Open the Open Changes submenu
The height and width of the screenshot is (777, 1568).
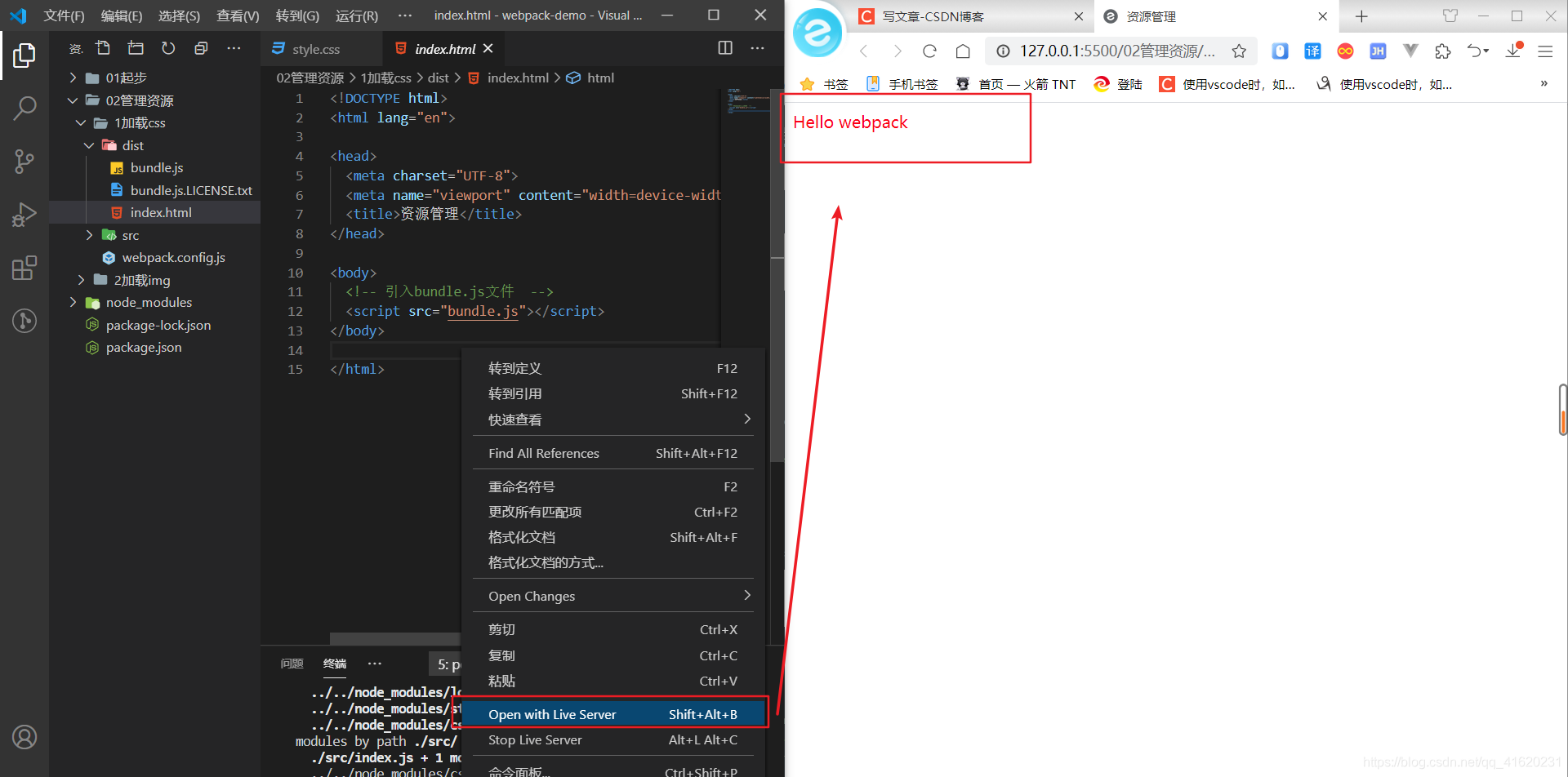coord(612,596)
